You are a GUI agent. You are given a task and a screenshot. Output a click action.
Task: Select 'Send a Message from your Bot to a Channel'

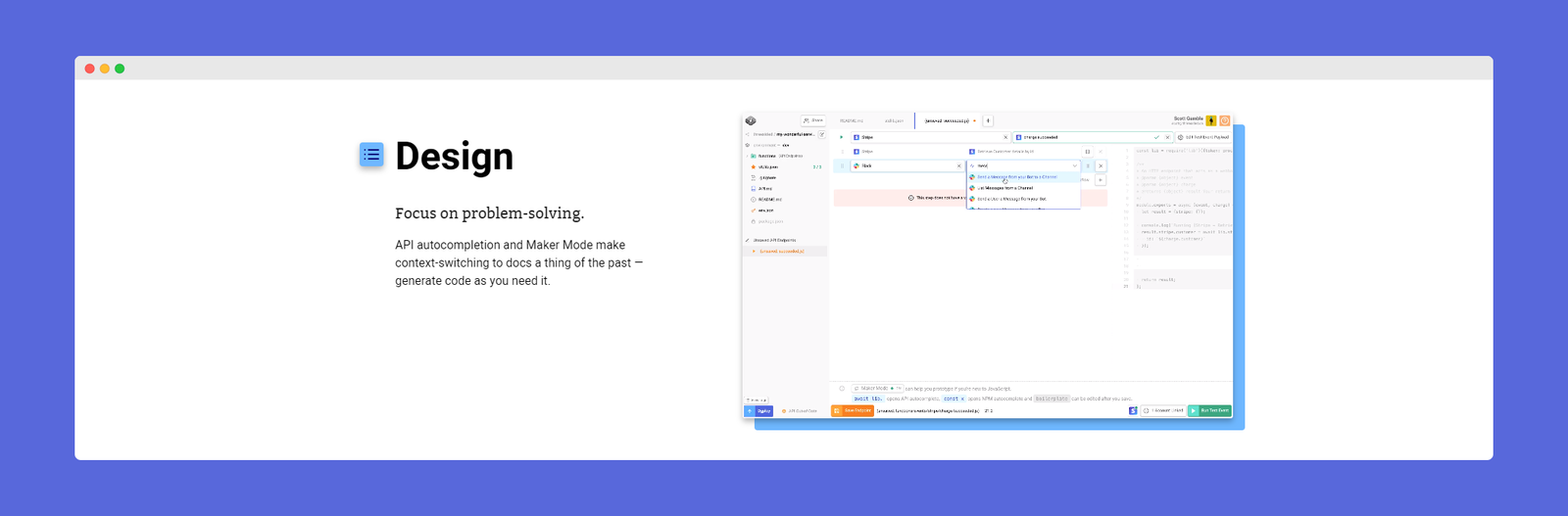tap(1023, 177)
